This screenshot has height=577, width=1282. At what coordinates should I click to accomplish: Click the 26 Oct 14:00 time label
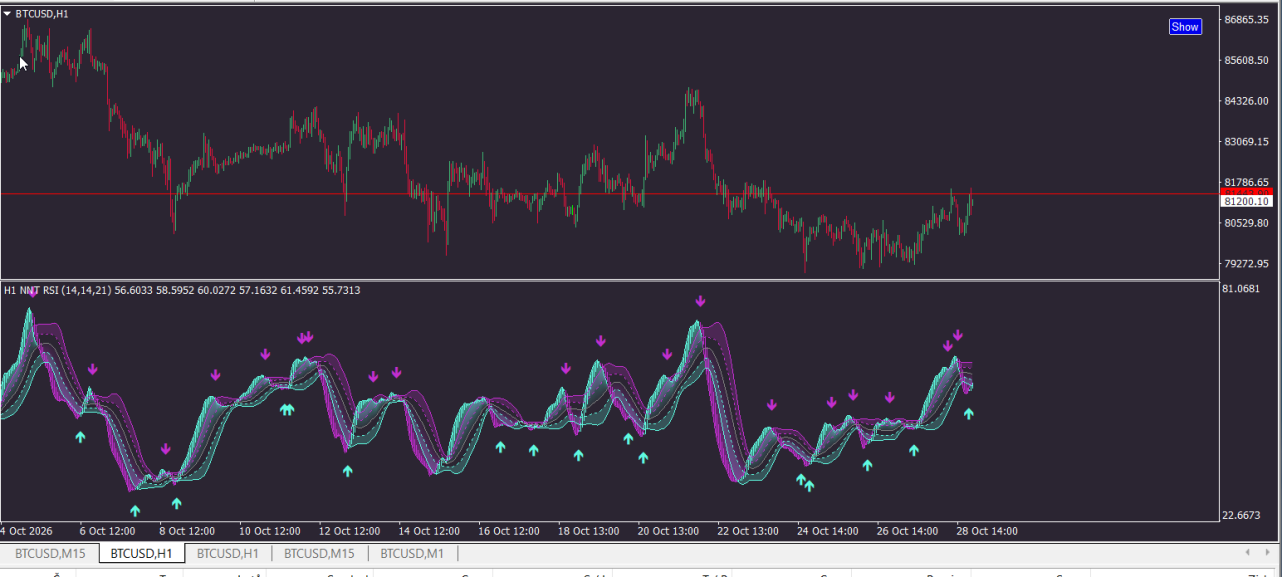pyautogui.click(x=909, y=531)
